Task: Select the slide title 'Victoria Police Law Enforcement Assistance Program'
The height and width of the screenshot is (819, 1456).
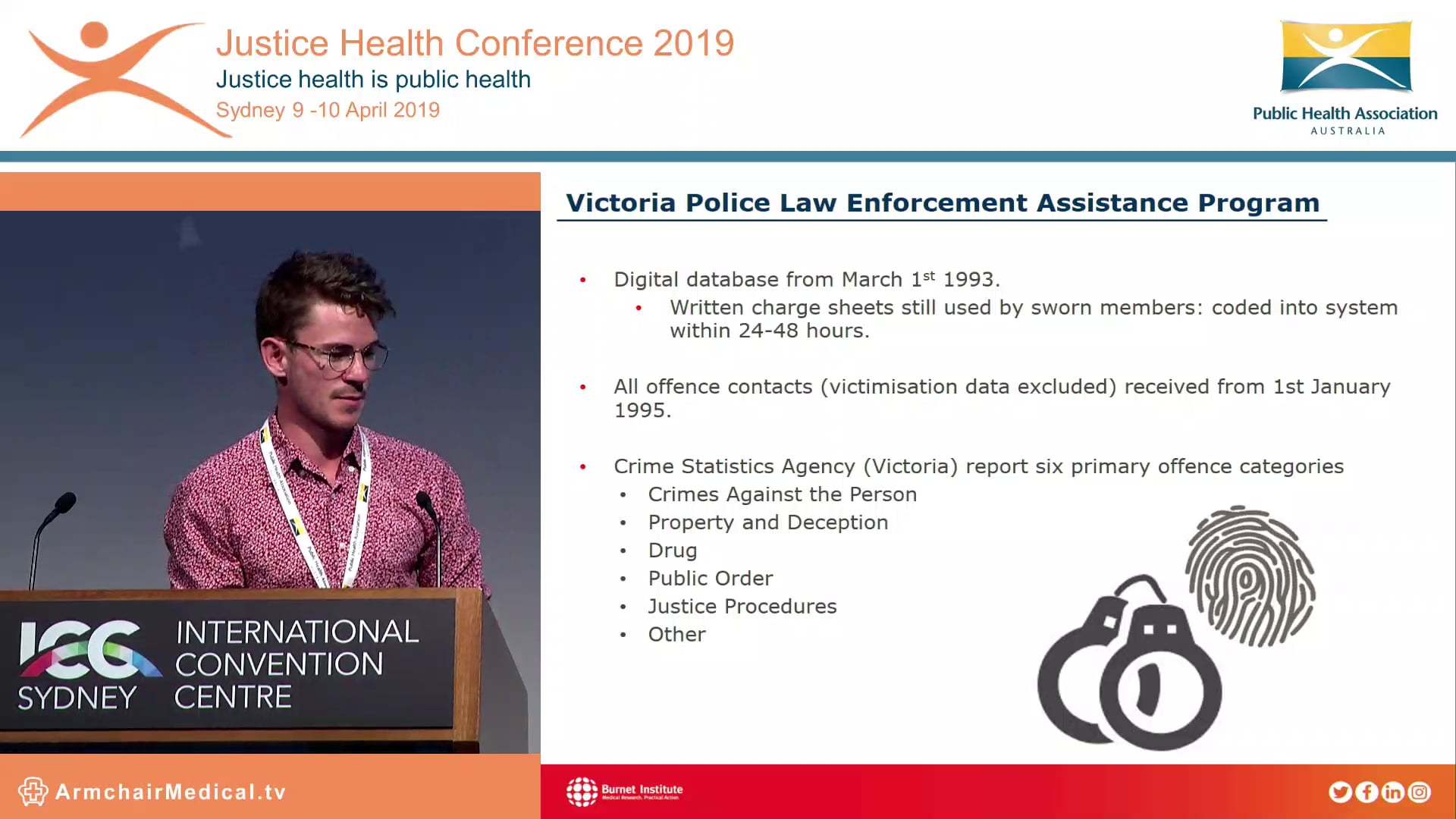Action: pos(940,202)
